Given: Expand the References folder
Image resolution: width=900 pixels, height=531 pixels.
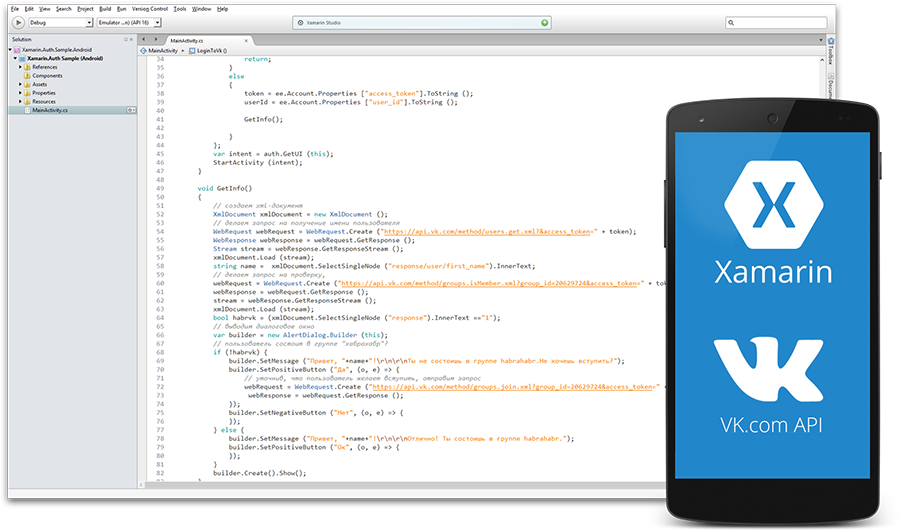Looking at the screenshot, I should tap(20, 67).
